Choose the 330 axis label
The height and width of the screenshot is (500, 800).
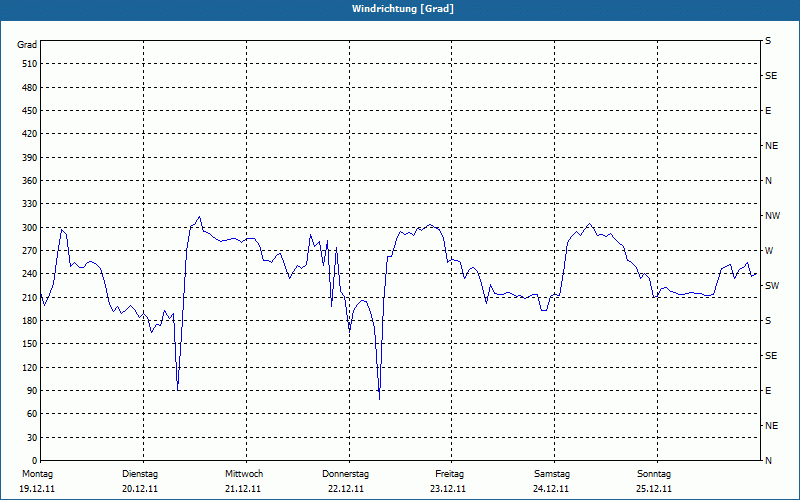pyautogui.click(x=29, y=204)
